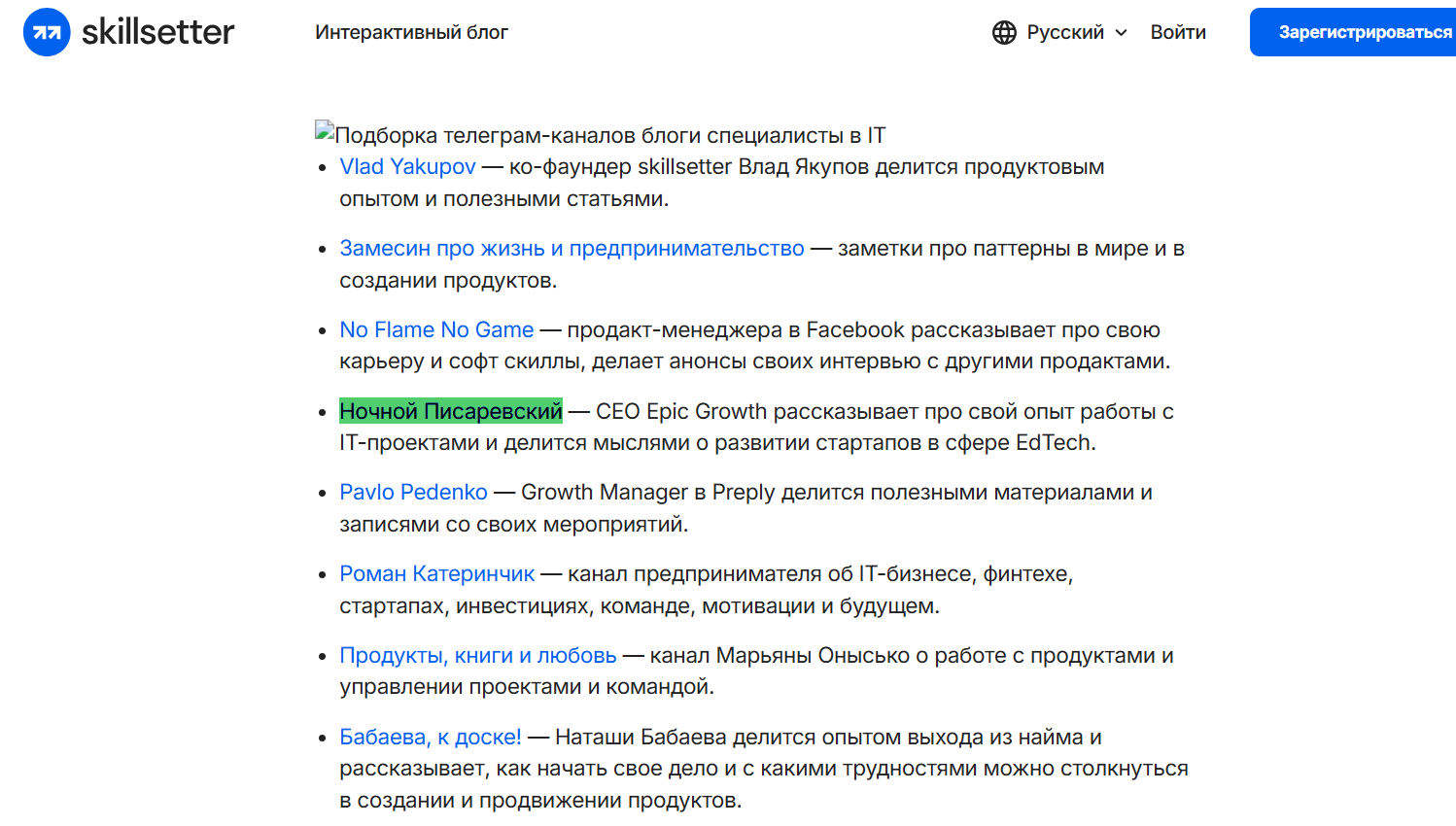Open the Pavlo Pedenko link

(413, 493)
